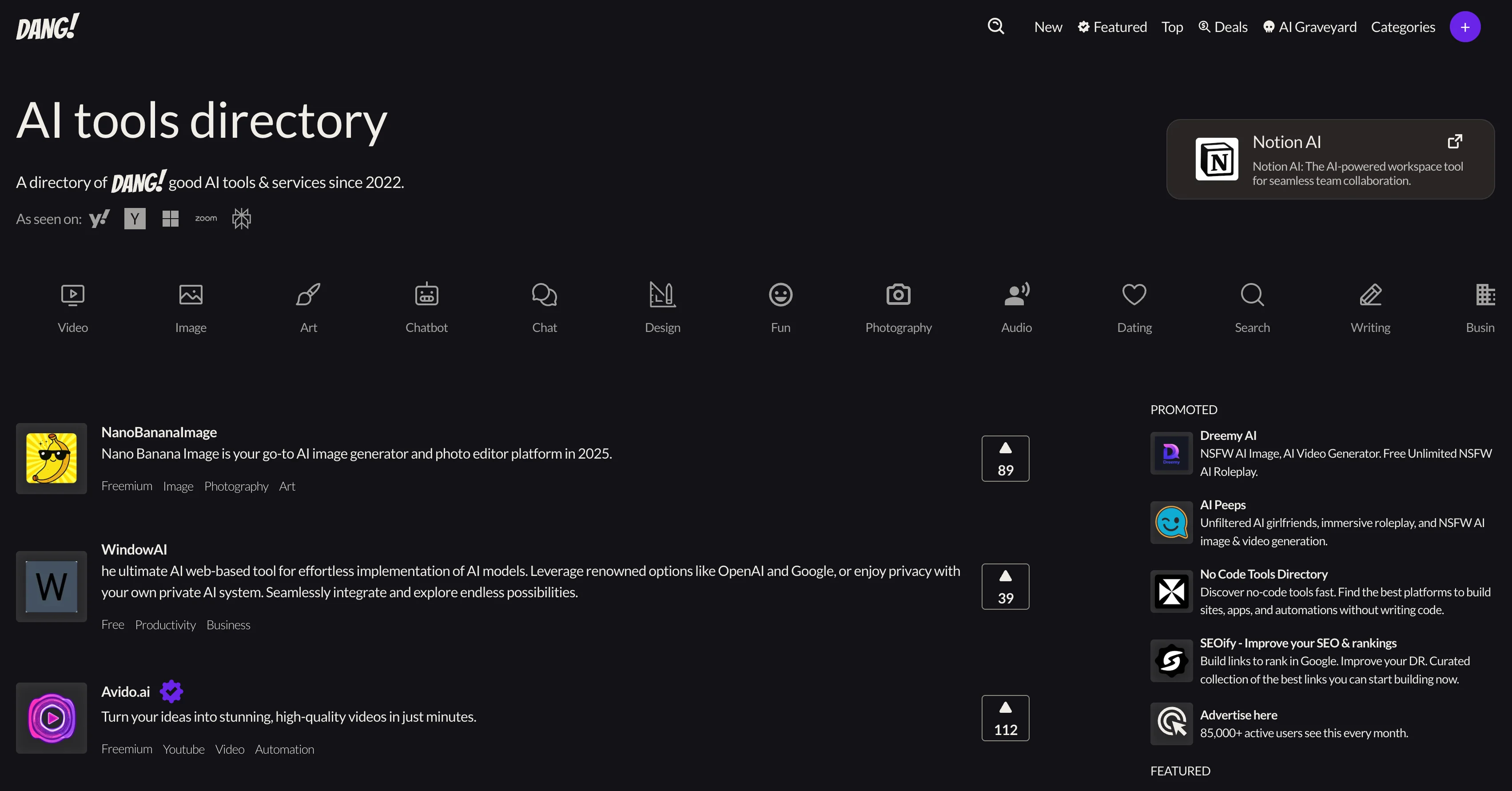Open the WindowAI listing title
This screenshot has height=791, width=1512.
point(134,550)
